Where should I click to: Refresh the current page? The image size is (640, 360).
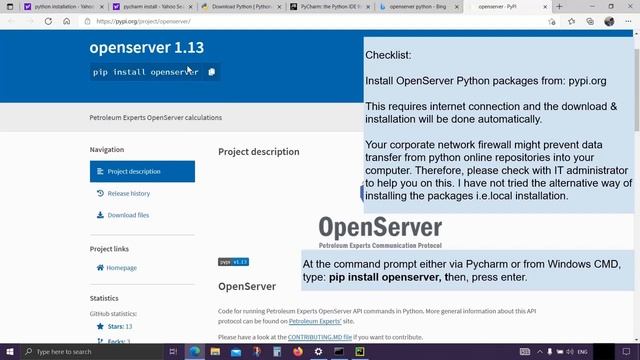point(48,21)
